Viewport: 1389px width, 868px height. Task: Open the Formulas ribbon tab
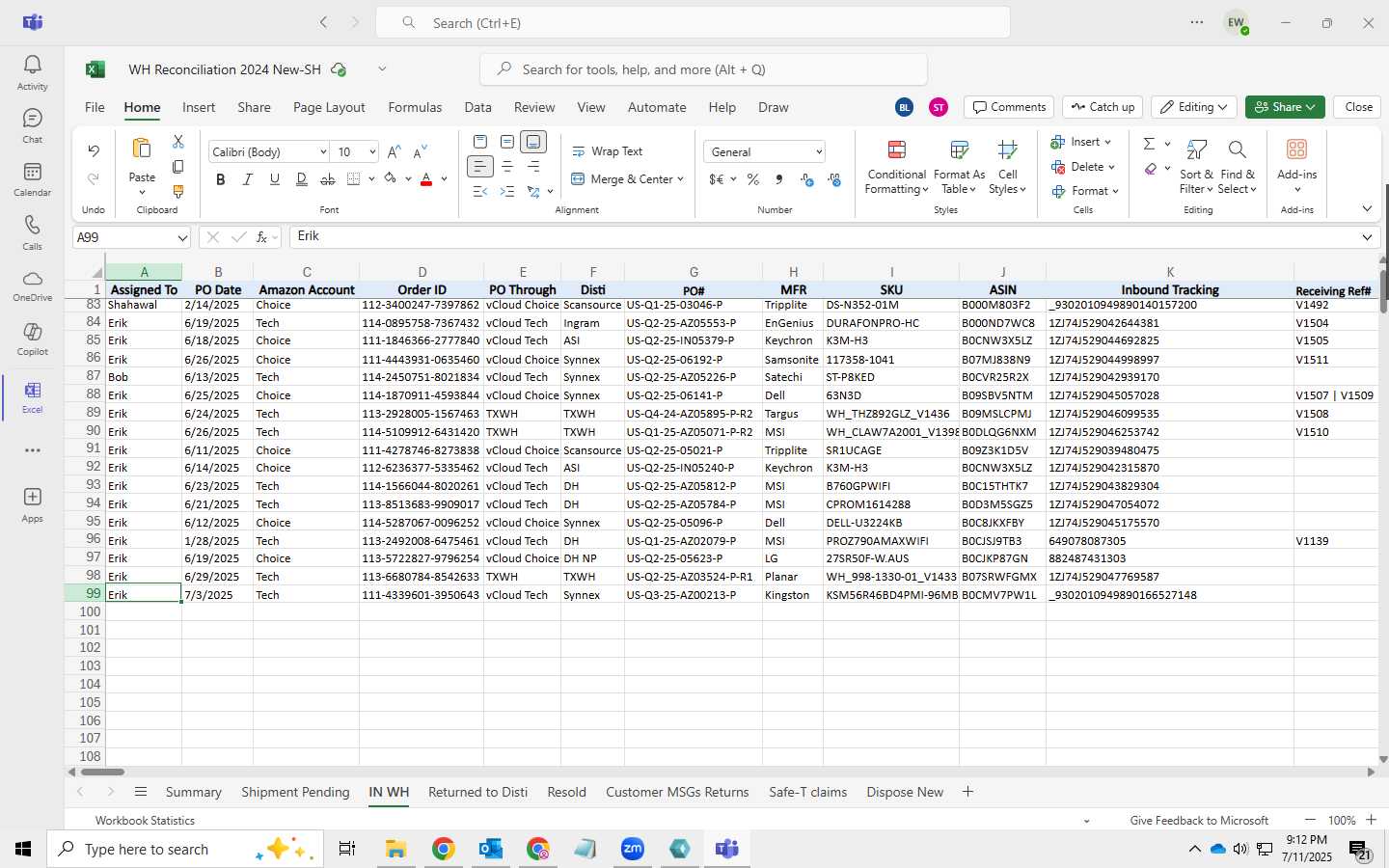tap(415, 107)
